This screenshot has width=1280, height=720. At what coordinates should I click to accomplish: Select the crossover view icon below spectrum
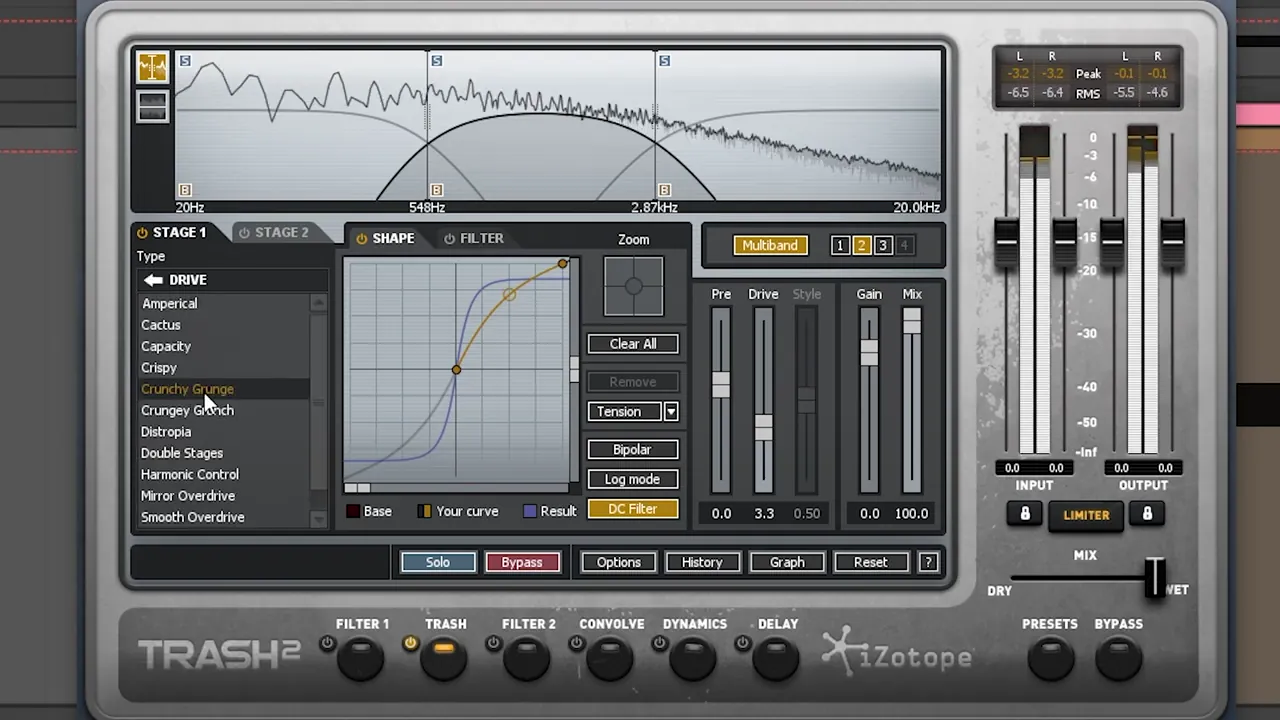(x=152, y=106)
